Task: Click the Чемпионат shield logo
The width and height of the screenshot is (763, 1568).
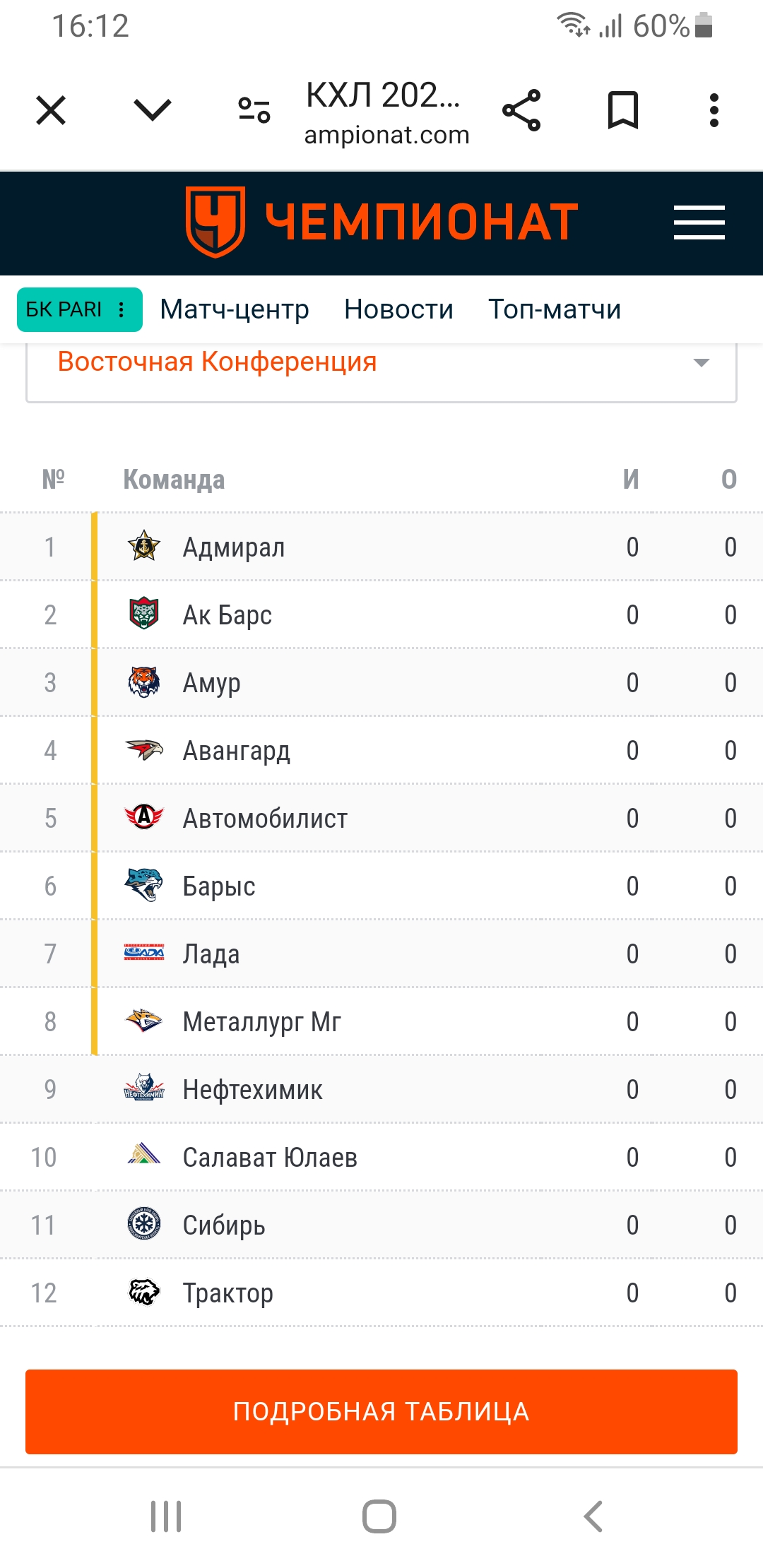Action: click(215, 222)
